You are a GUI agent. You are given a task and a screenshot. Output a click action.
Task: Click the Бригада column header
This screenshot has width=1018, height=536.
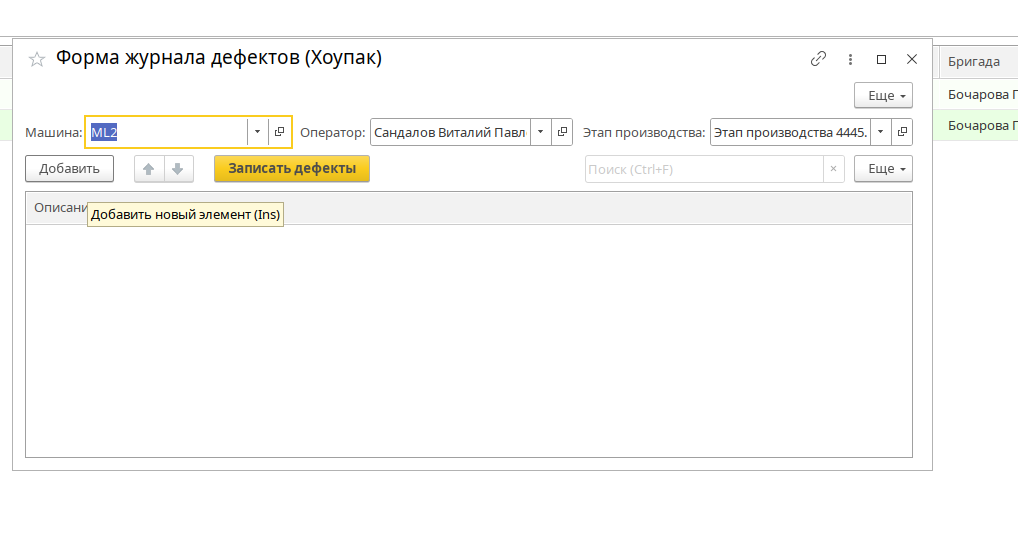975,62
